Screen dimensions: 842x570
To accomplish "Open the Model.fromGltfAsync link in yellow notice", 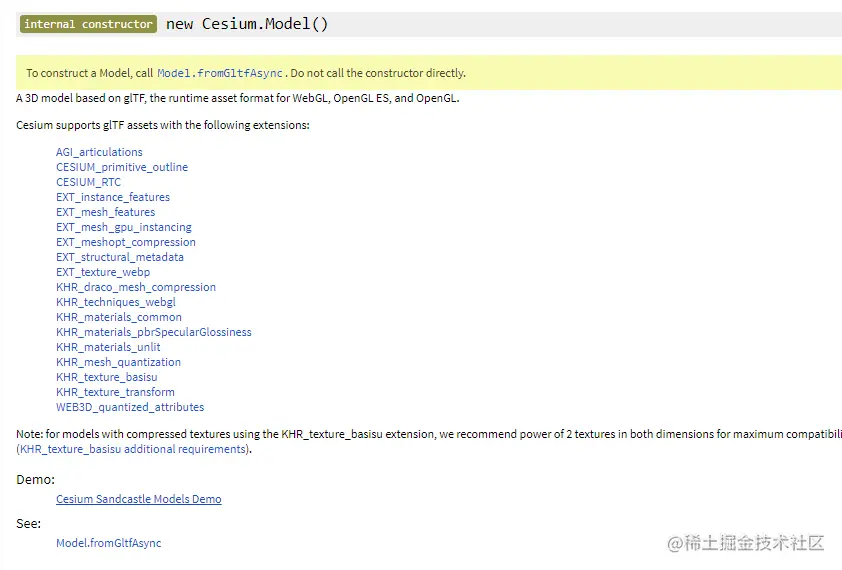I will point(220,73).
